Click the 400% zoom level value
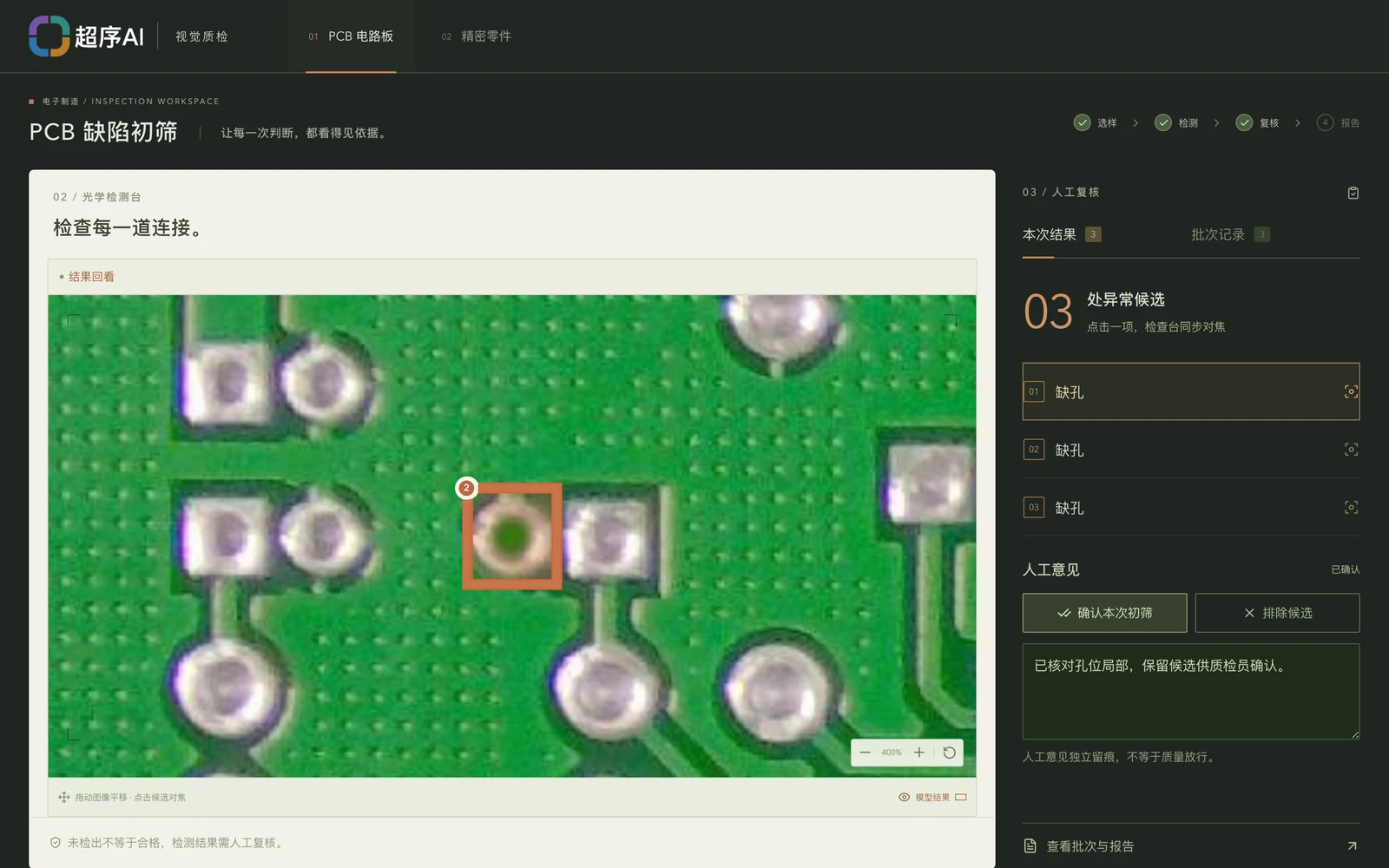The width and height of the screenshot is (1389, 868). point(892,753)
